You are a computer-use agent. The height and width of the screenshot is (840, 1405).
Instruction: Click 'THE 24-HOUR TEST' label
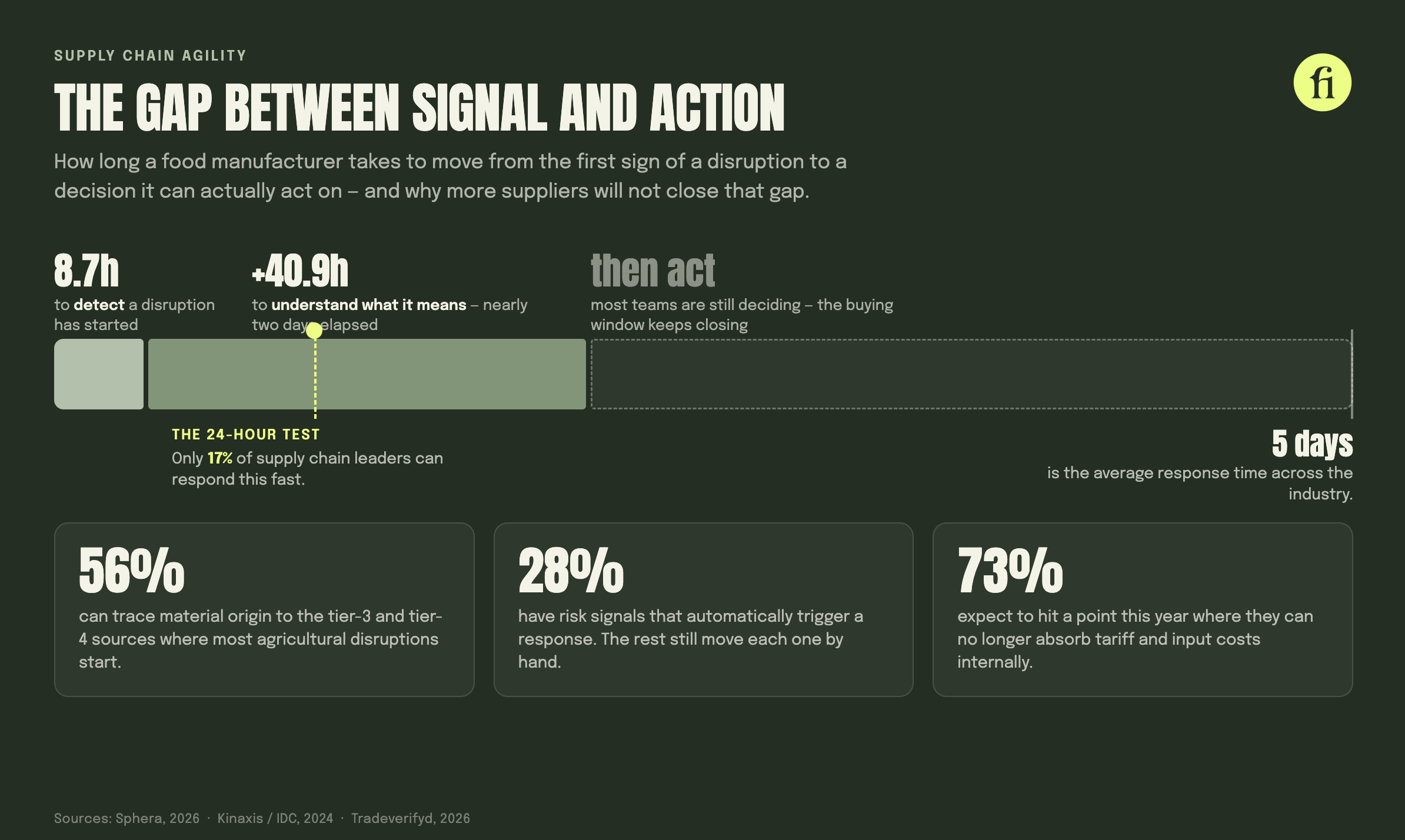click(x=246, y=434)
